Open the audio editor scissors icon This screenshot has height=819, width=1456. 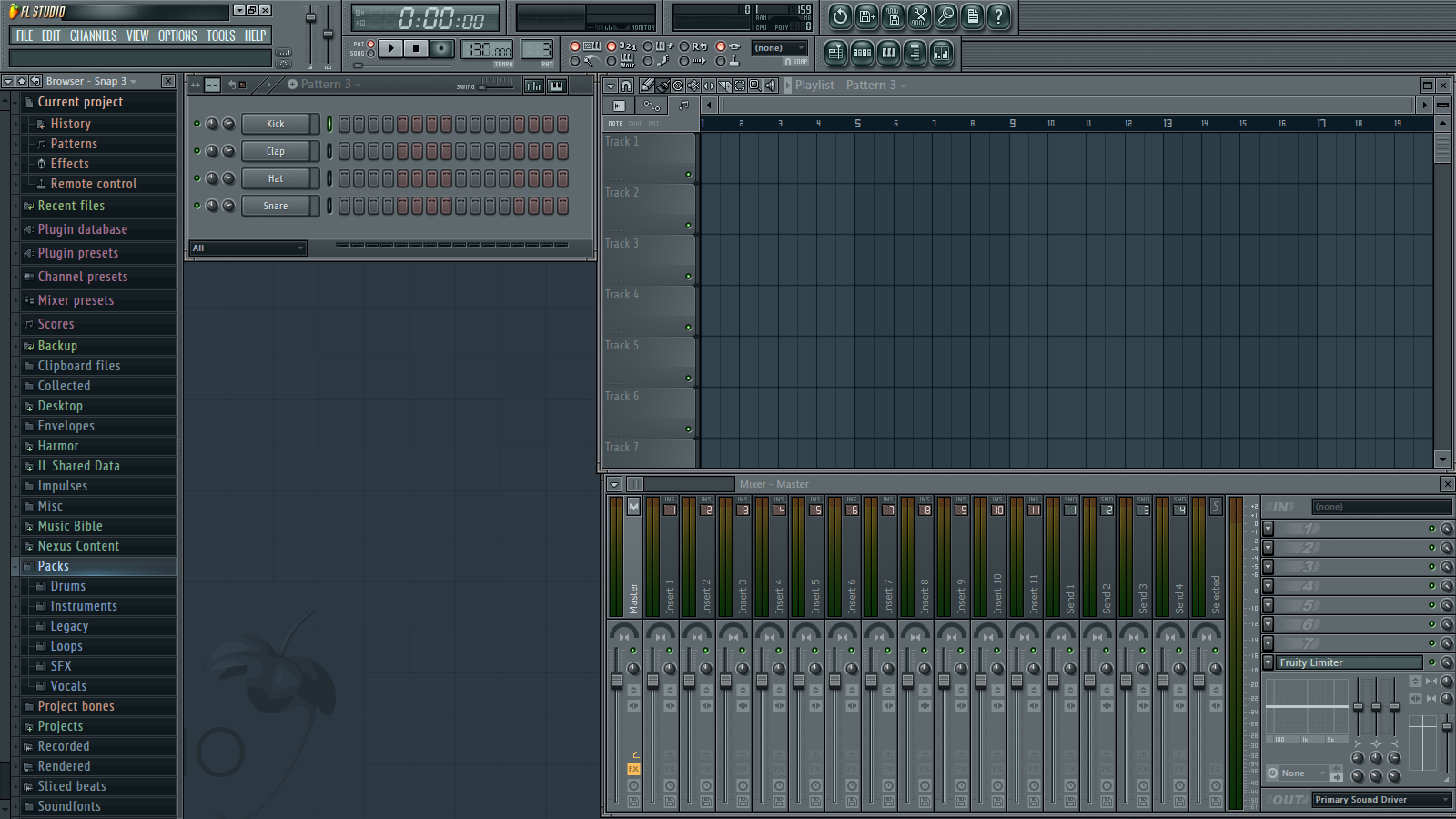tap(919, 15)
